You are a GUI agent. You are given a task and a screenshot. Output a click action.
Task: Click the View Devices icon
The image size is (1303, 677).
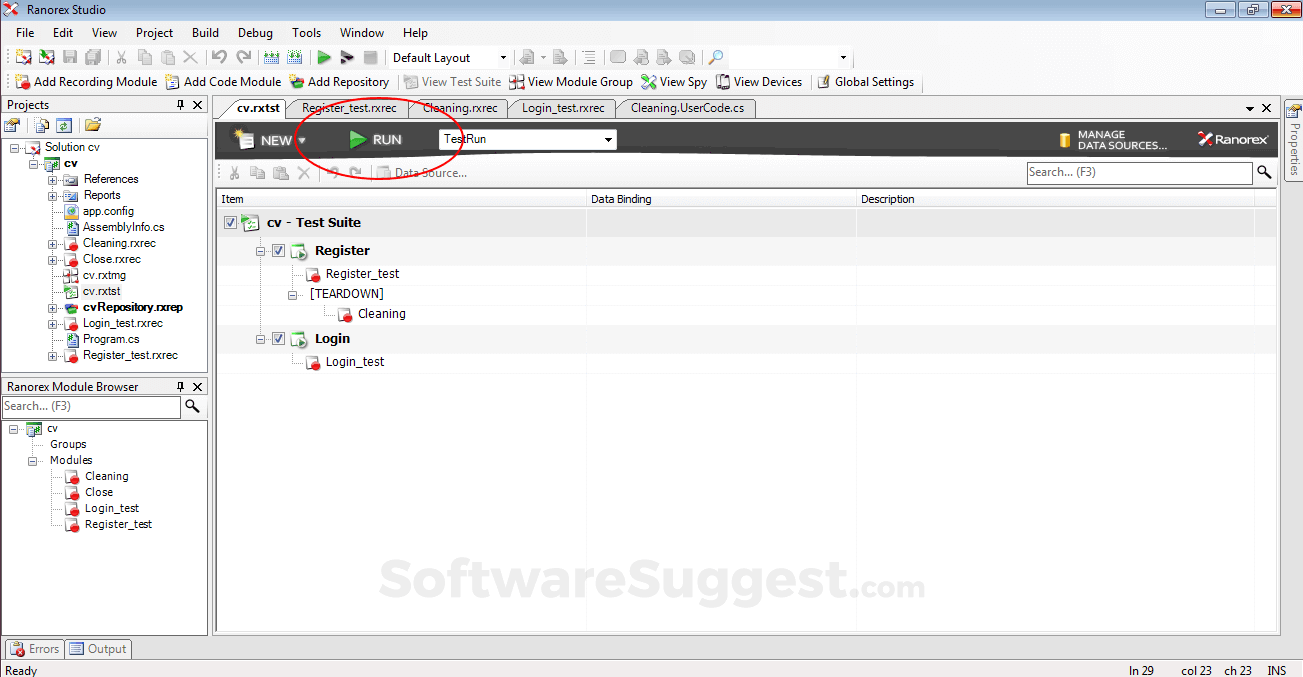coord(723,82)
